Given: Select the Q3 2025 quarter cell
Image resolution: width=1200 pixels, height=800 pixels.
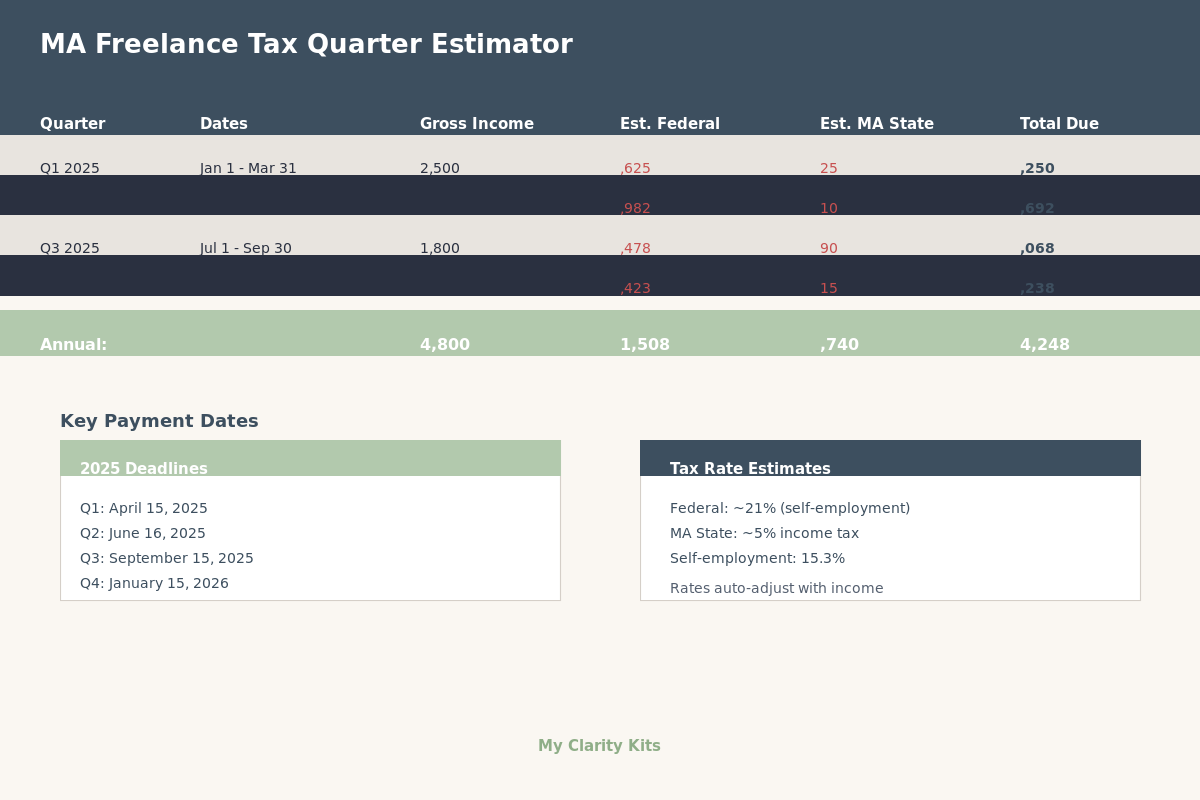Looking at the screenshot, I should tap(70, 248).
